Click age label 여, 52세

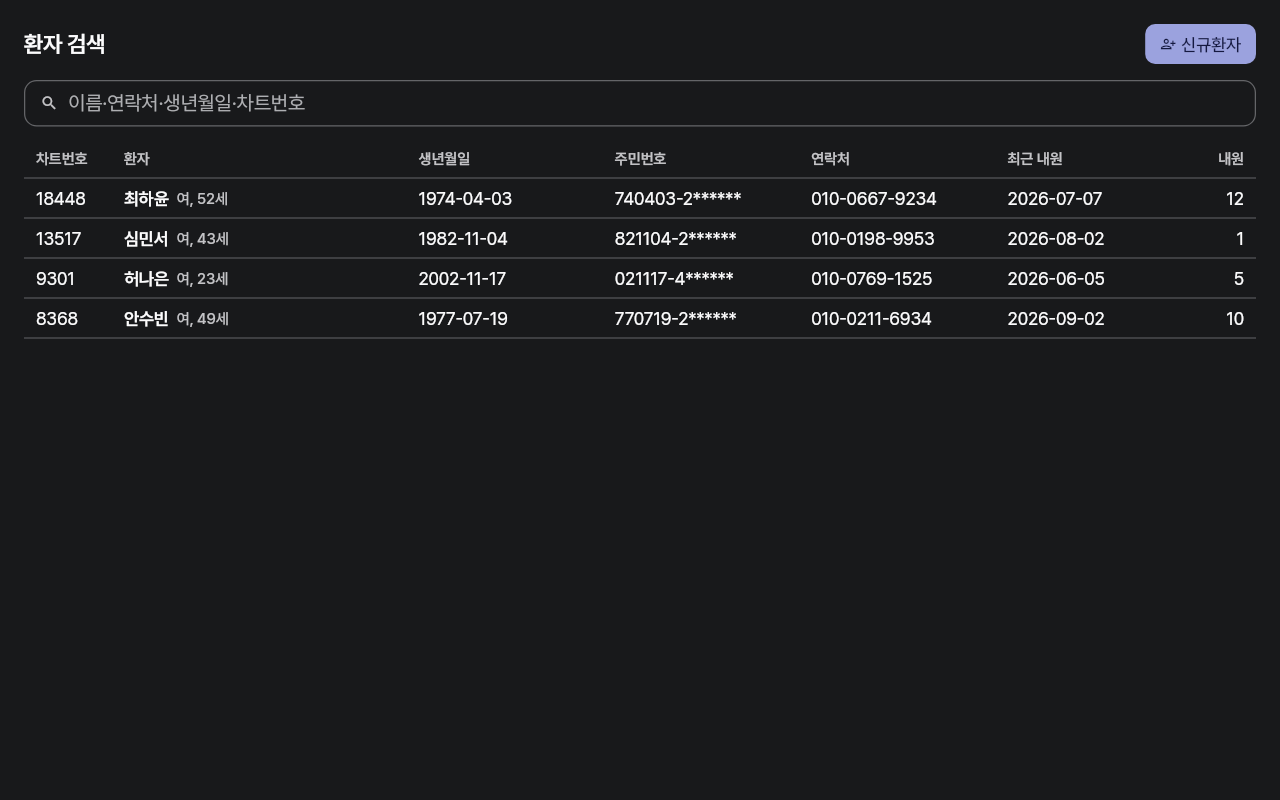pyautogui.click(x=202, y=199)
